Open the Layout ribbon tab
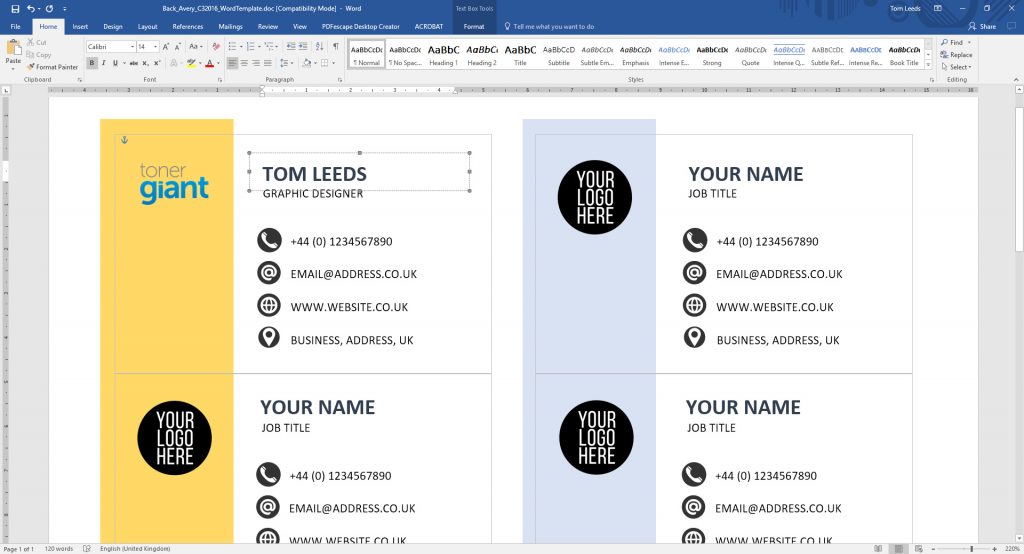Viewport: 1024px width, 554px height. (148, 27)
